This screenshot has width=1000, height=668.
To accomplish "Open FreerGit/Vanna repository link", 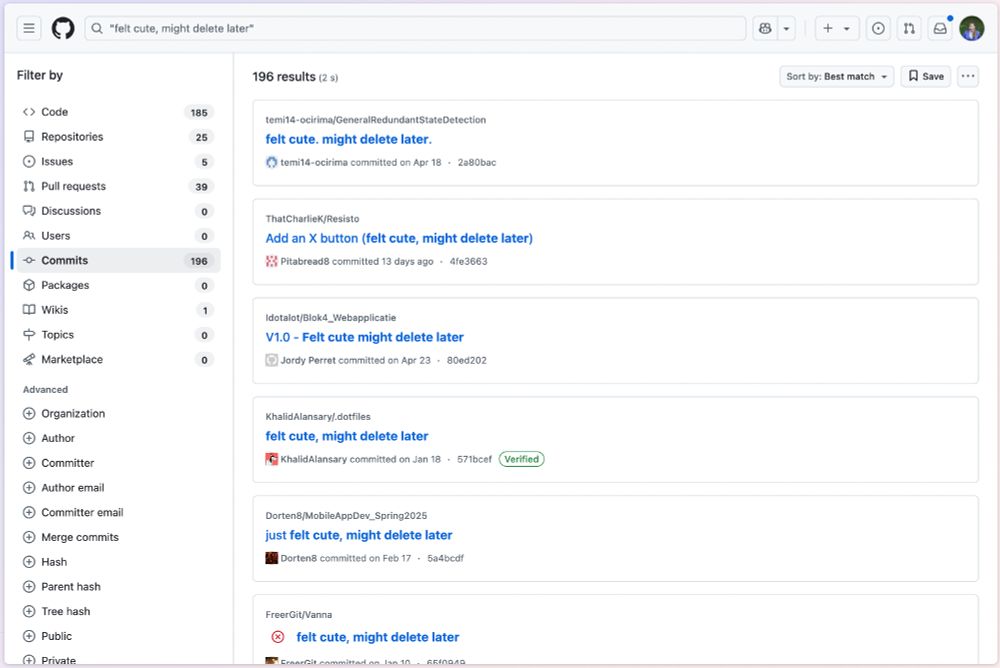I will click(299, 614).
